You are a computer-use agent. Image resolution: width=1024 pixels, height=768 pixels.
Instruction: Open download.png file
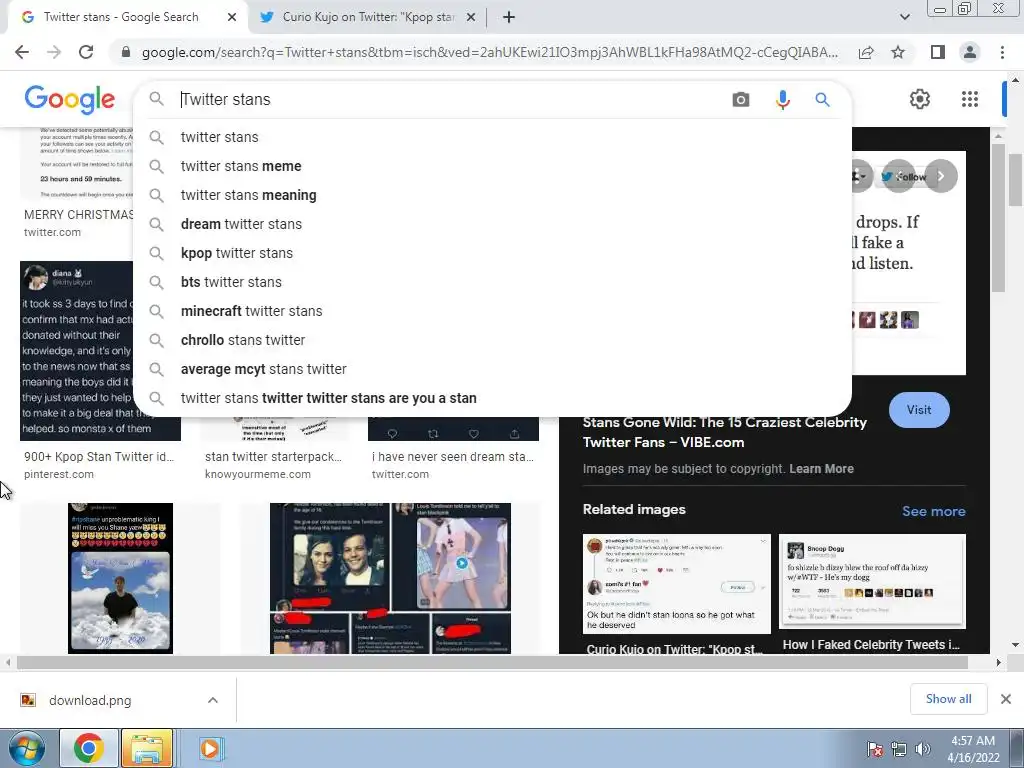click(x=89, y=700)
